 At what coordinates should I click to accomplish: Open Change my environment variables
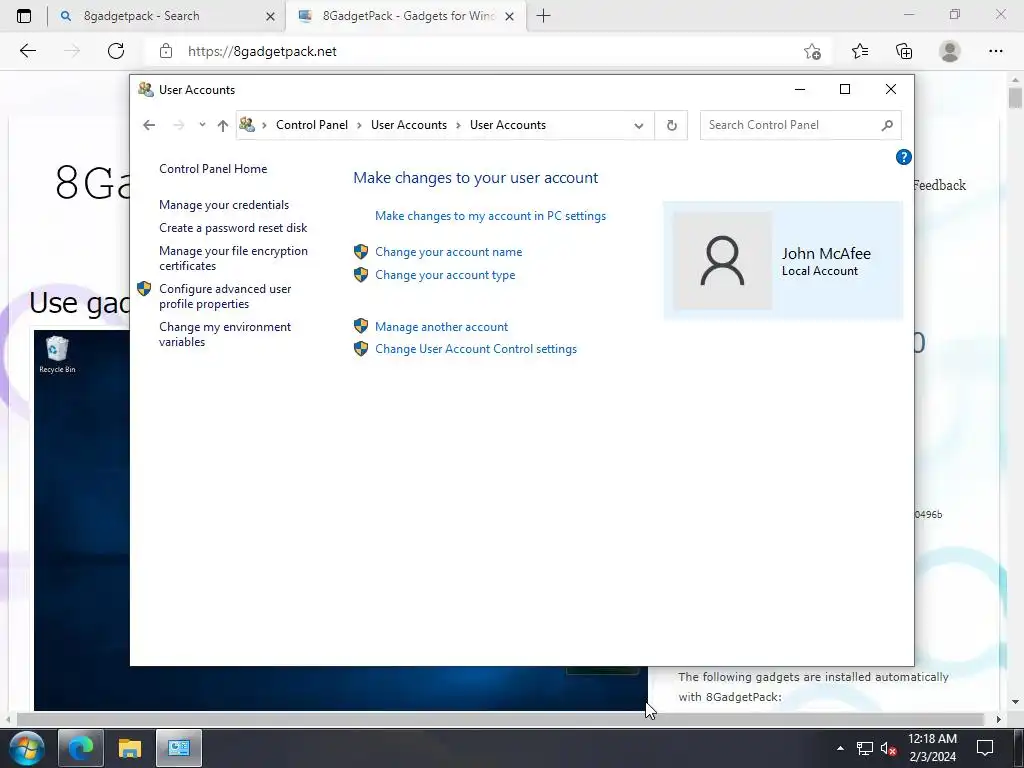(225, 334)
